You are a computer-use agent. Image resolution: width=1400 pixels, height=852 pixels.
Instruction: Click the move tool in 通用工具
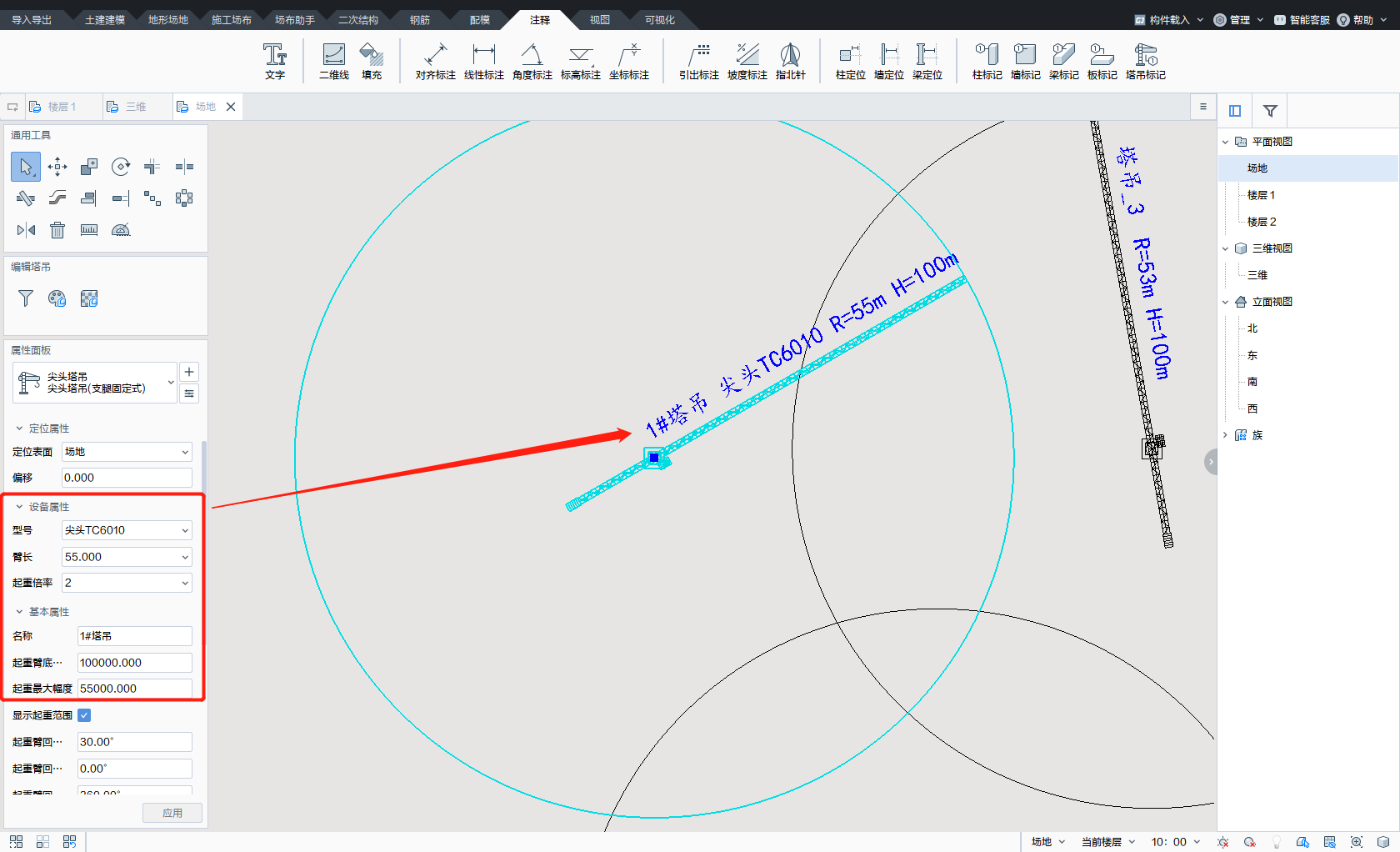[57, 167]
